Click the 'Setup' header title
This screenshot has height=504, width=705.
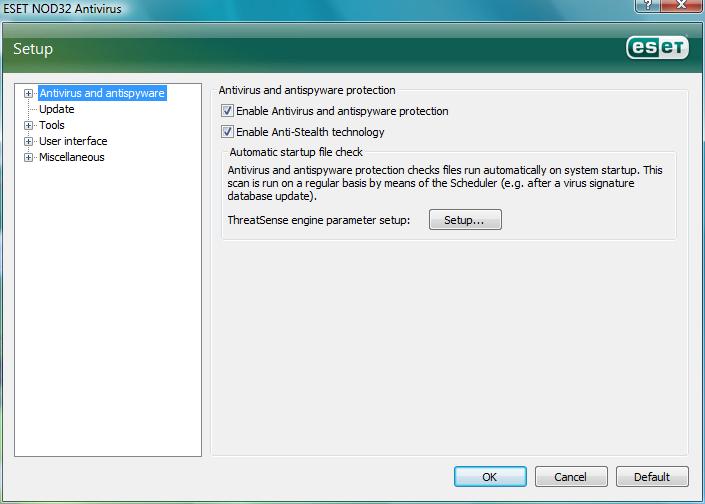click(x=33, y=49)
